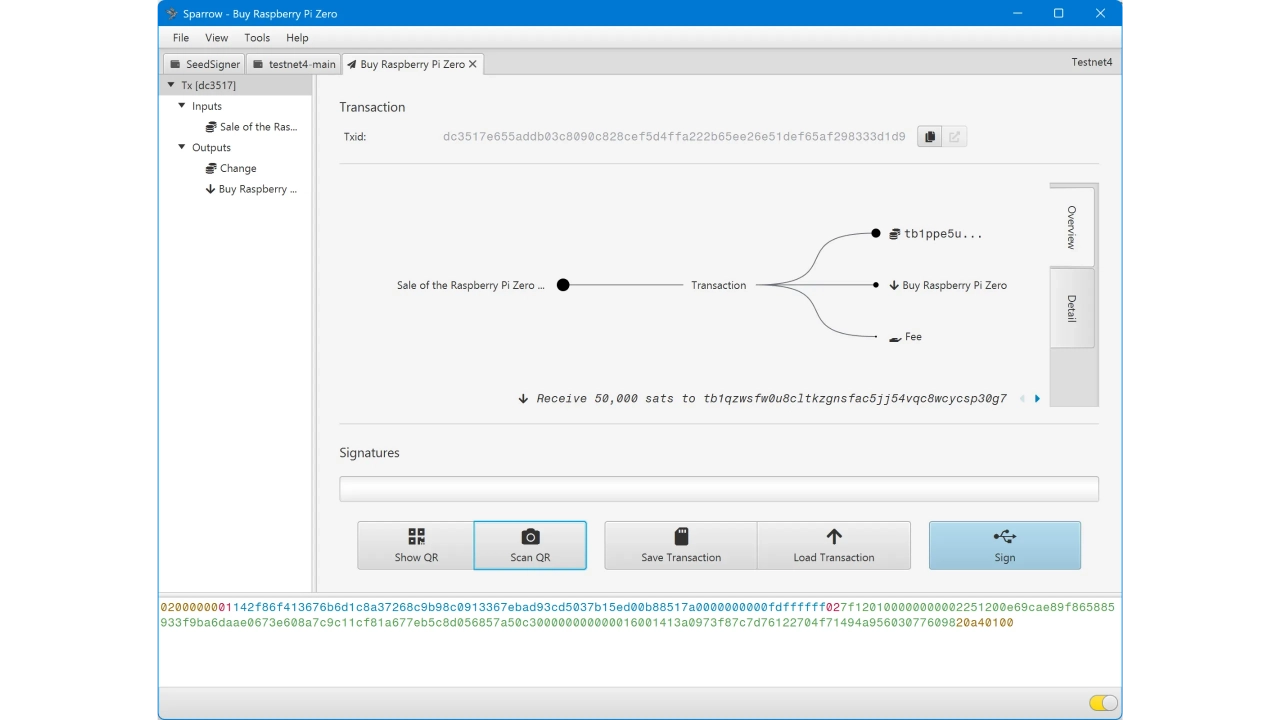Click Scan QR camera button
The width and height of the screenshot is (1280, 720).
pyautogui.click(x=530, y=545)
